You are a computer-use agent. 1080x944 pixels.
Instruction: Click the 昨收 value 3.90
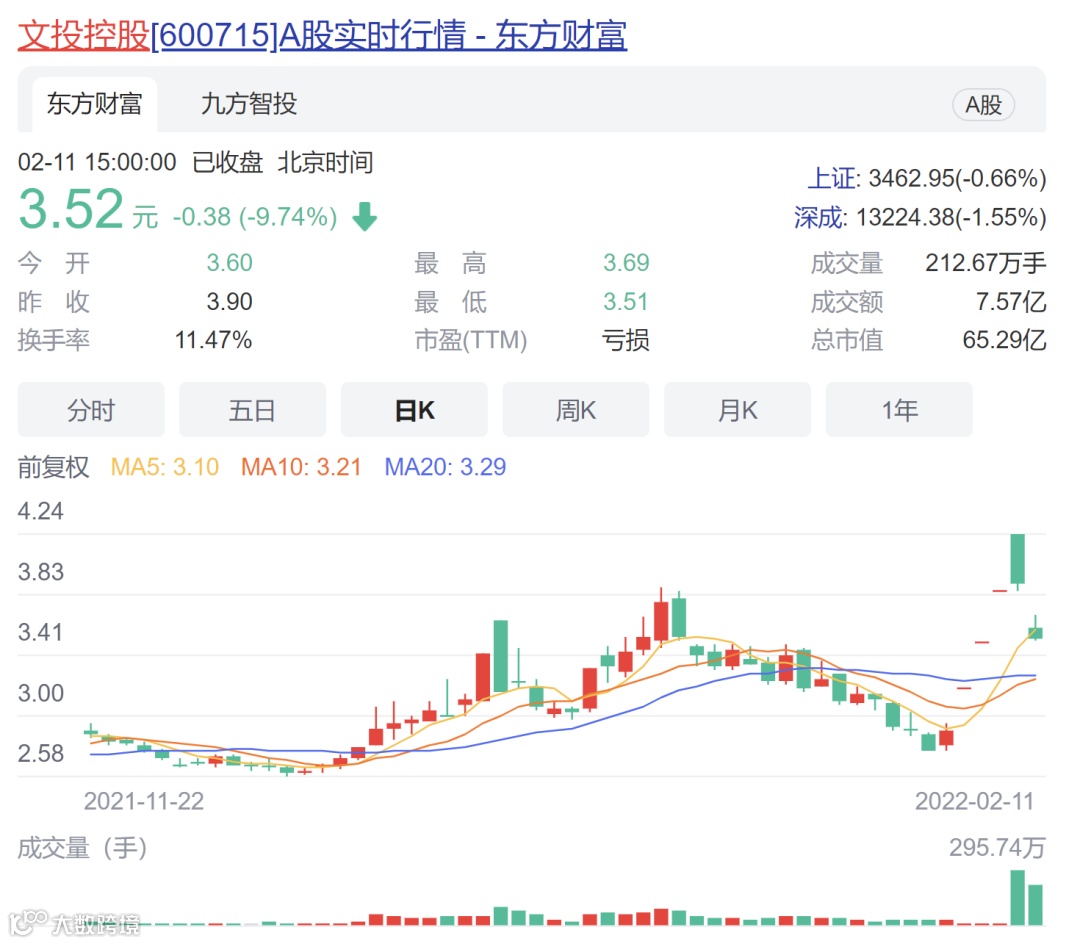pos(229,301)
